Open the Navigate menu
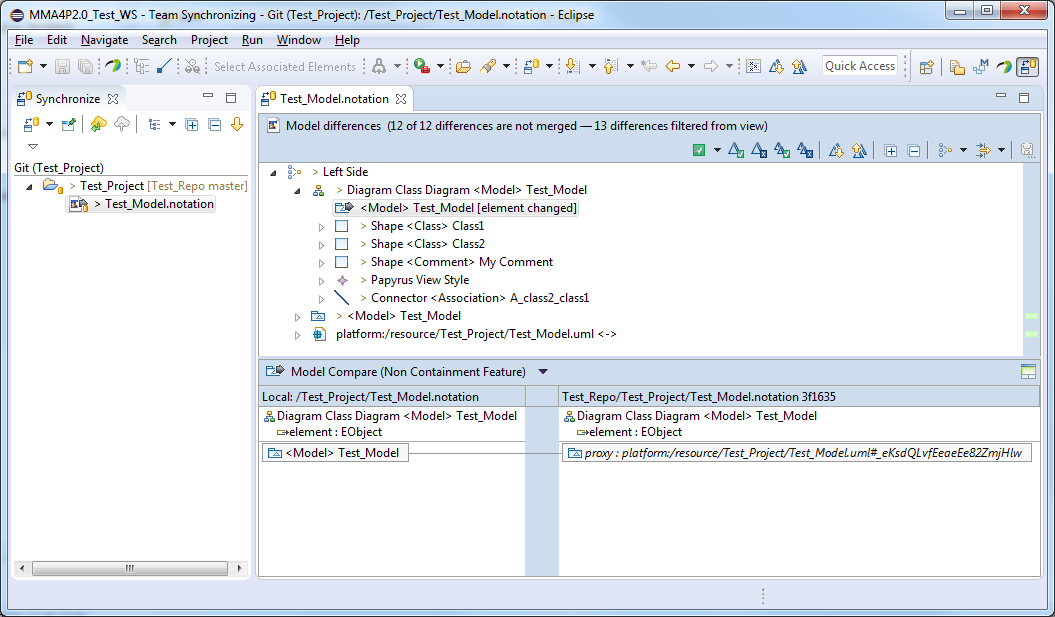The width and height of the screenshot is (1055, 617). [104, 40]
